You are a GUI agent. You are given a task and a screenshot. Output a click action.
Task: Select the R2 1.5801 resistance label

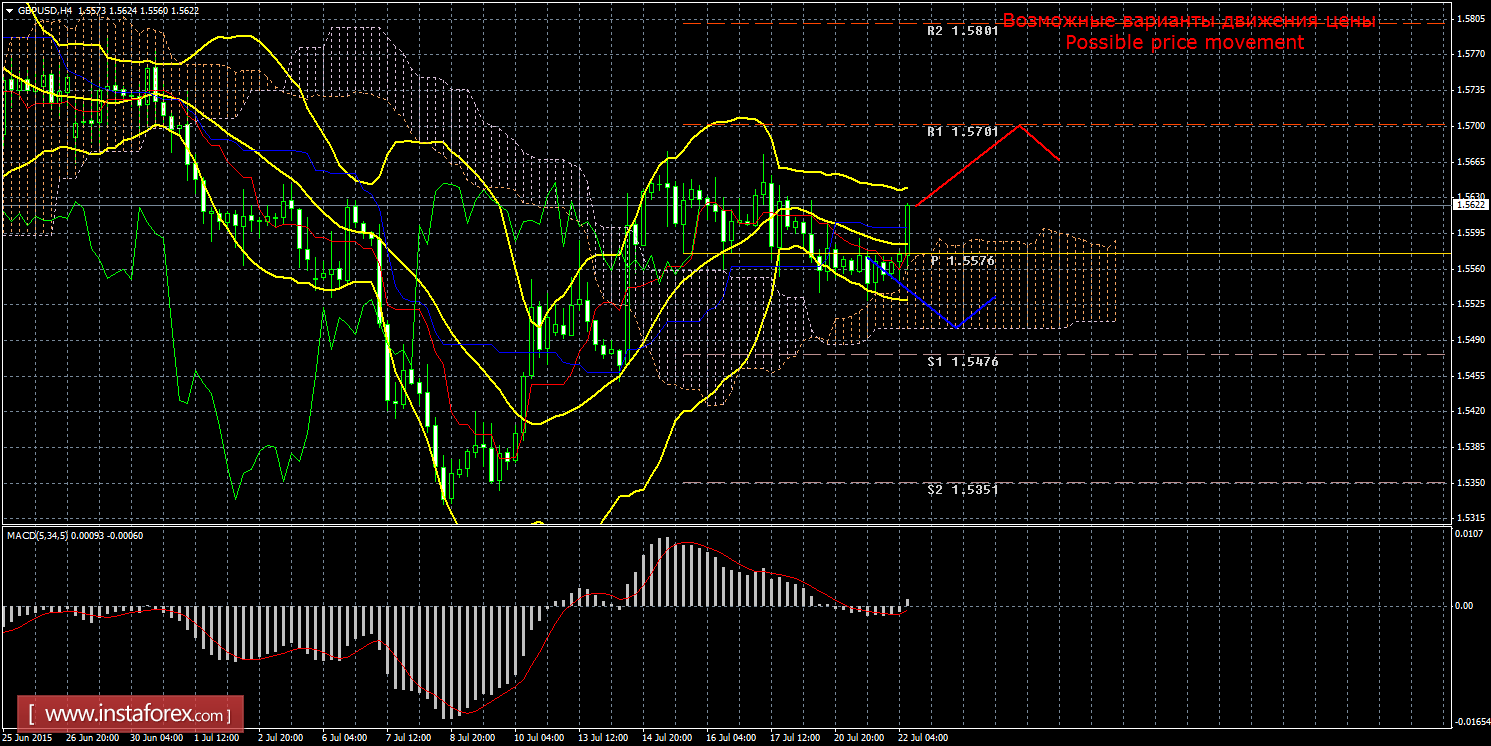click(x=962, y=31)
